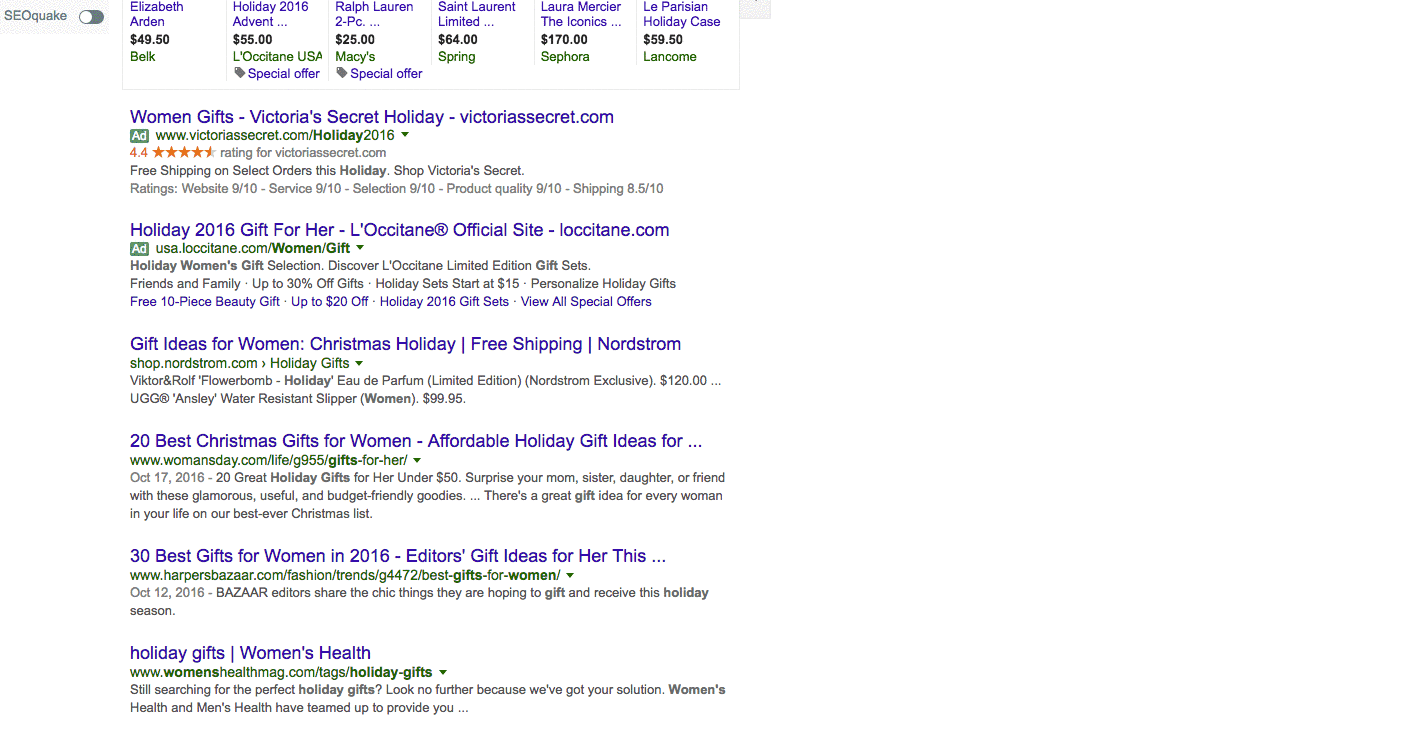1420x740 pixels.
Task: Click the Ratings: Website 9/10 line
Action: click(x=397, y=189)
